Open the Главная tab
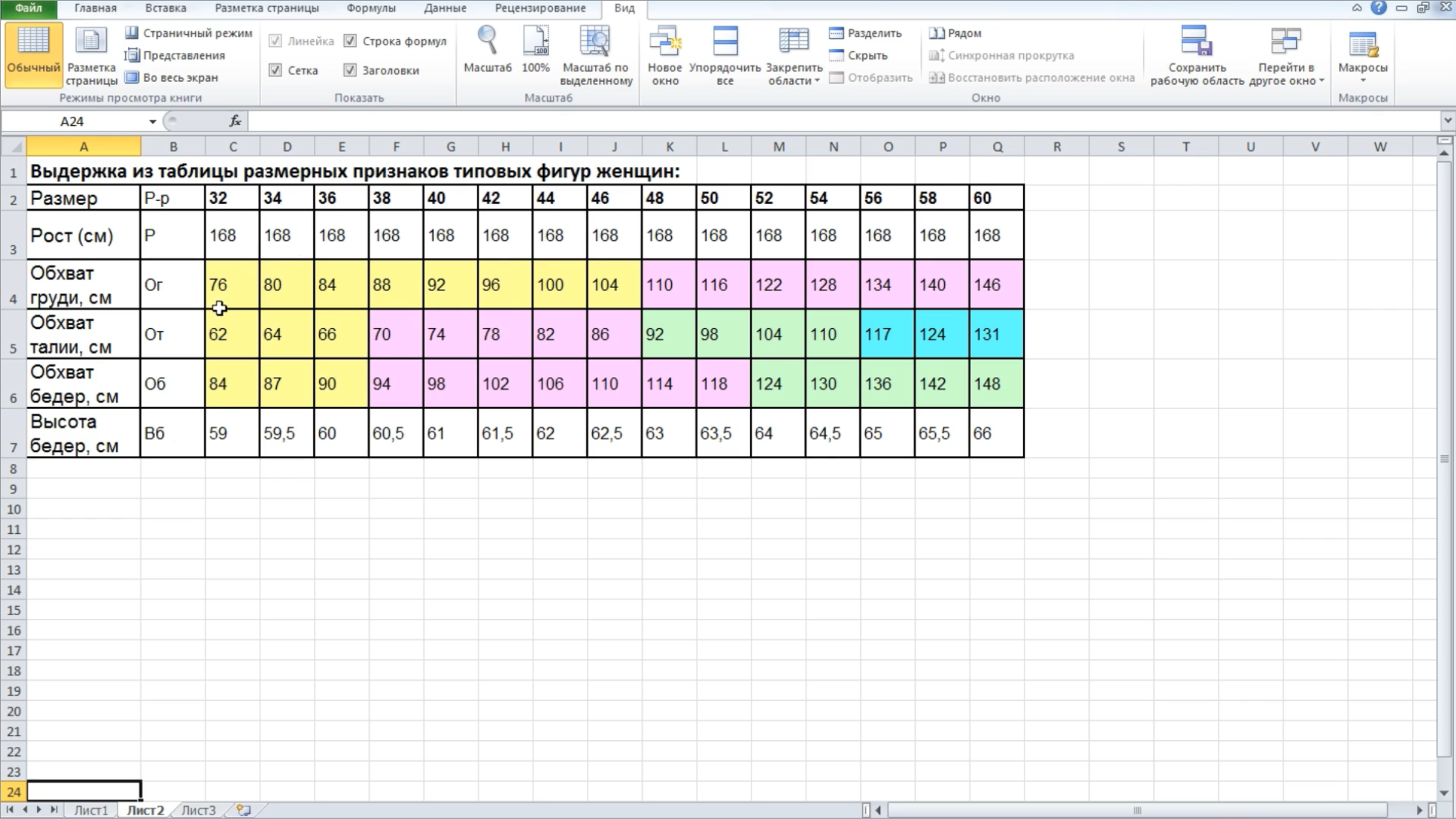Image resolution: width=1456 pixels, height=819 pixels. (x=95, y=8)
